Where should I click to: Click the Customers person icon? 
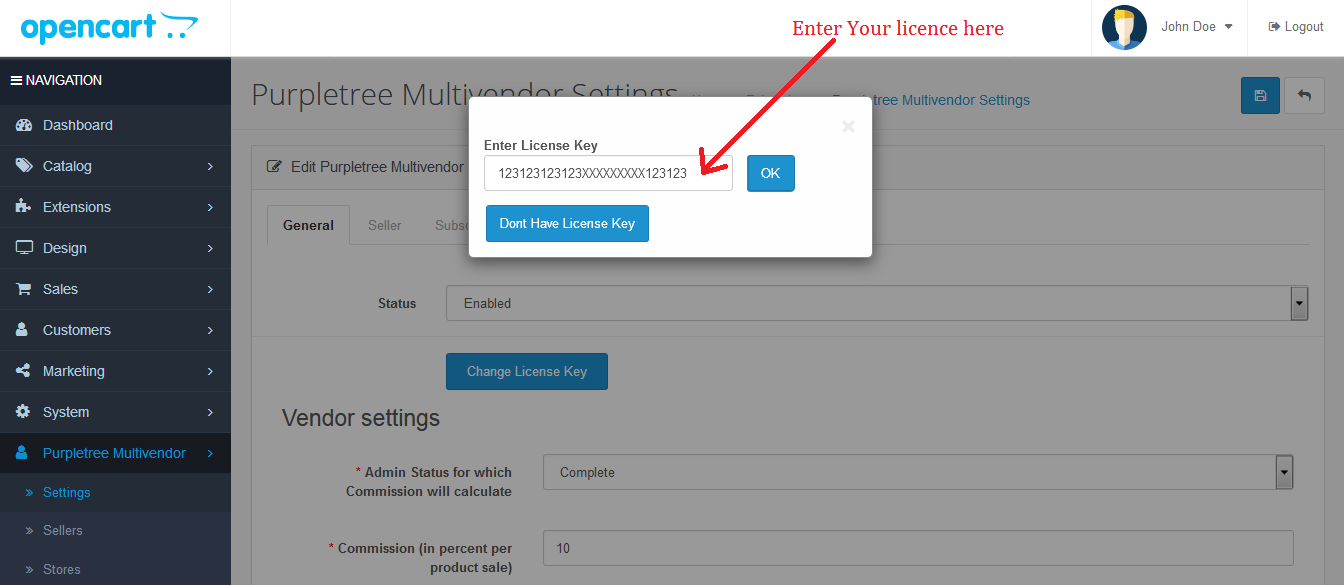coord(22,330)
